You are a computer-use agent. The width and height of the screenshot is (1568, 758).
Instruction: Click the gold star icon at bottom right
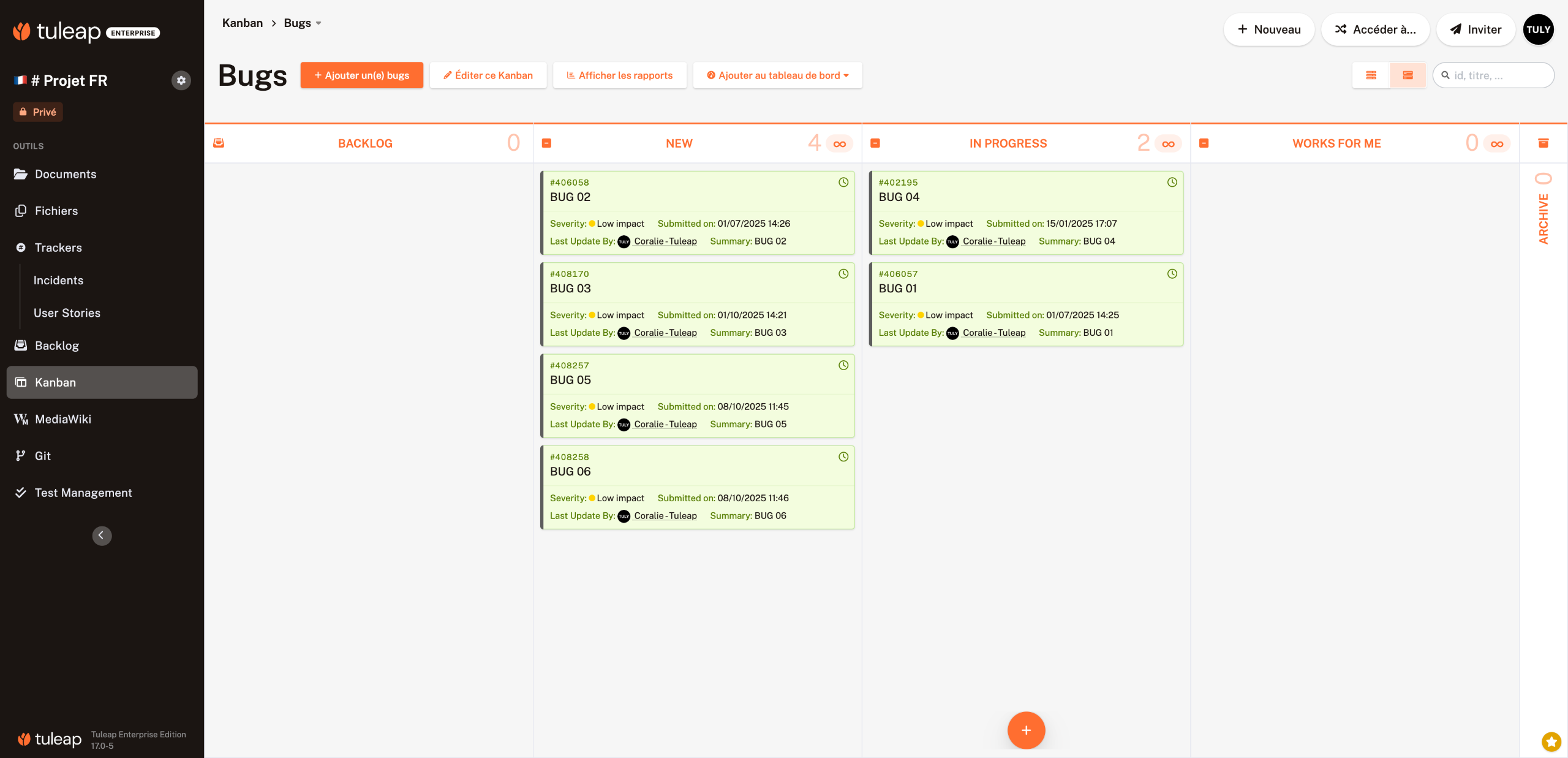pos(1551,741)
